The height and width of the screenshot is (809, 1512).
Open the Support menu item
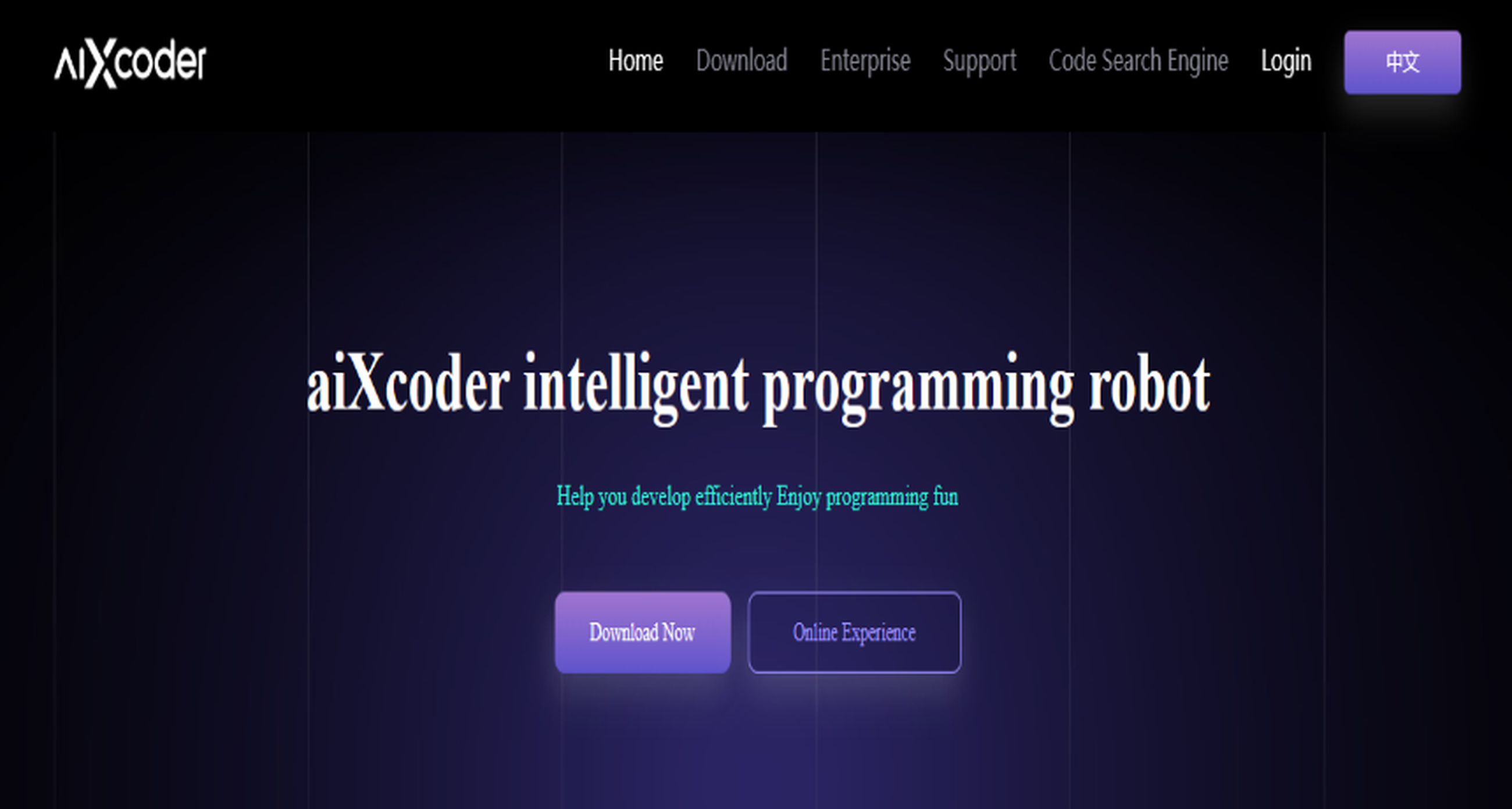pyautogui.click(x=980, y=62)
